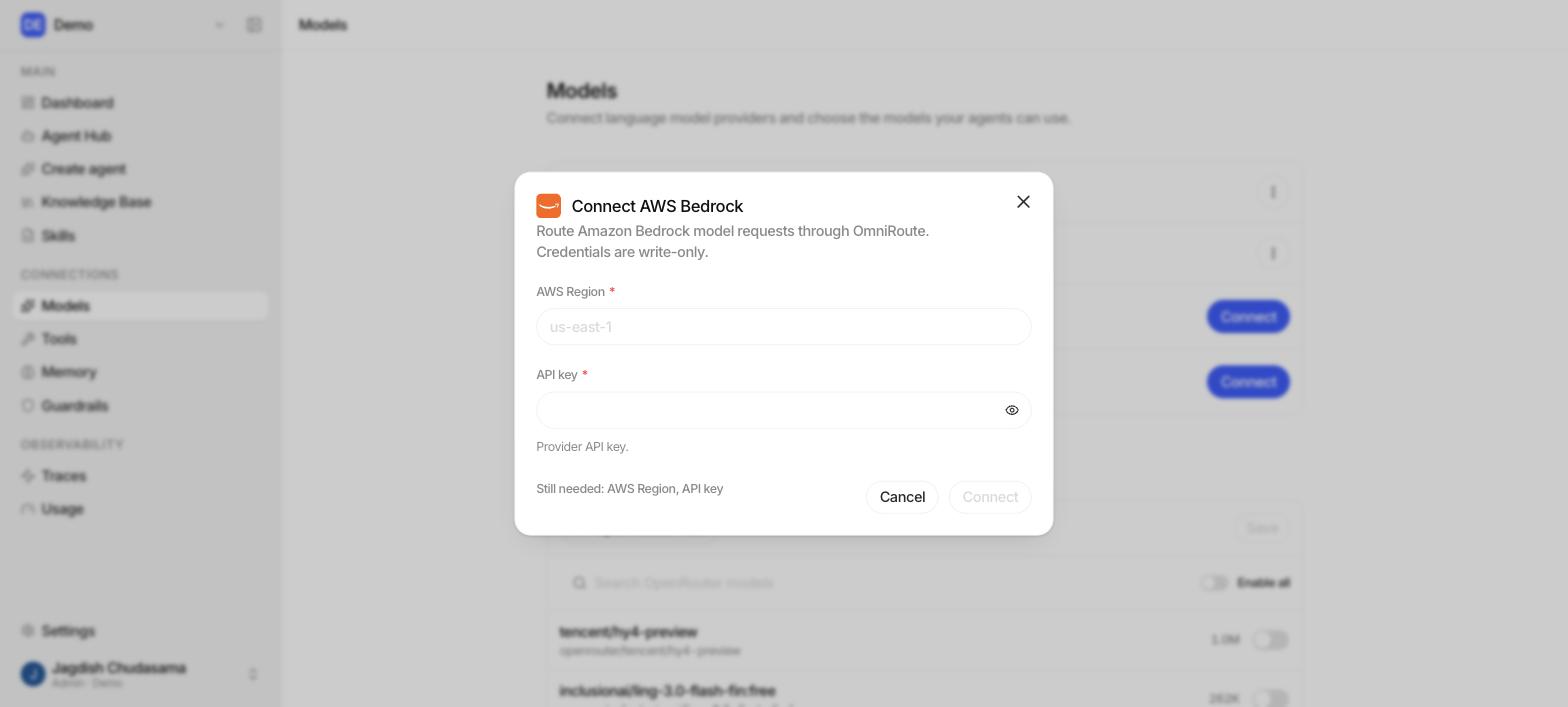Click the AWS Bedrock orange logo icon
Image resolution: width=1568 pixels, height=707 pixels.
[549, 206]
